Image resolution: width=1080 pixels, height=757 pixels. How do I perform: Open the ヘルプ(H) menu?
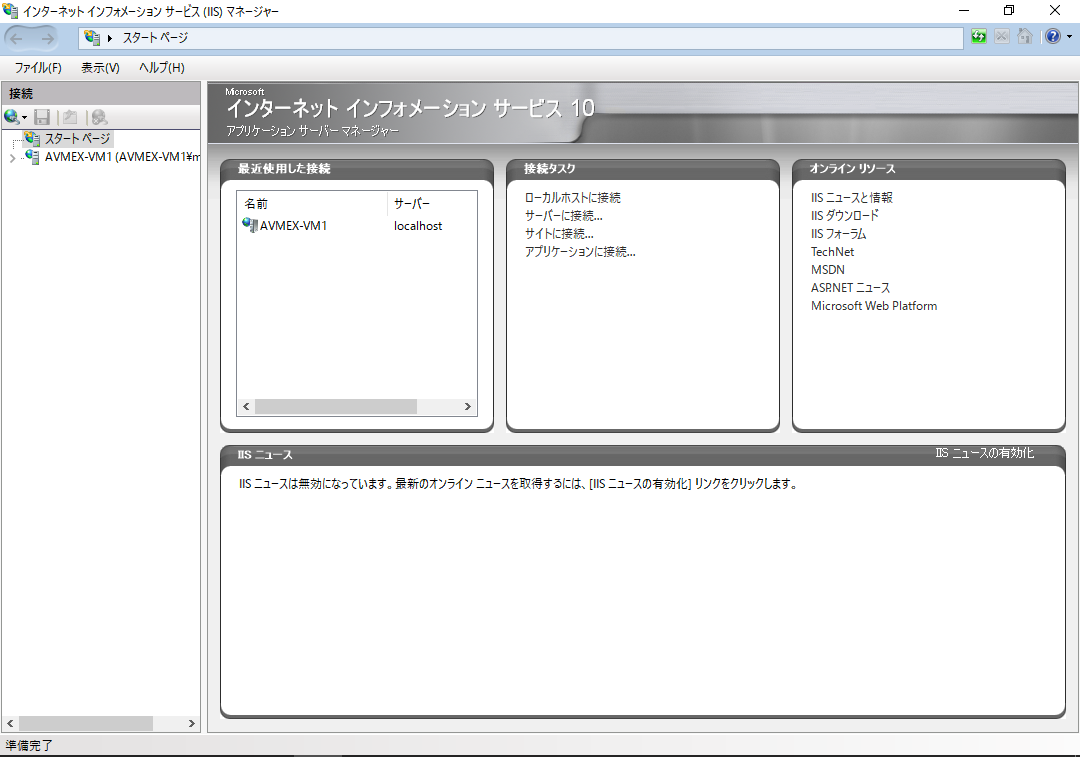(x=162, y=68)
